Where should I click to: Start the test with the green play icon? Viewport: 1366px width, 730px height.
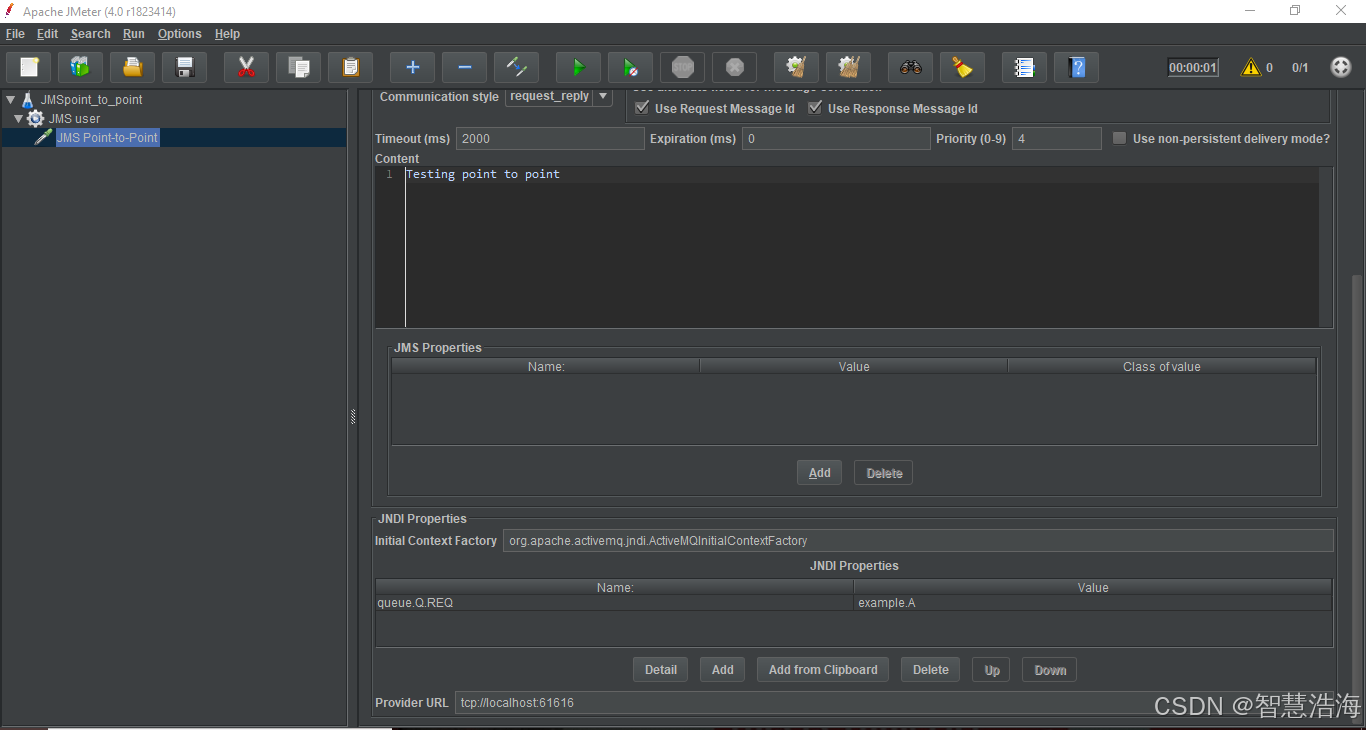point(578,67)
